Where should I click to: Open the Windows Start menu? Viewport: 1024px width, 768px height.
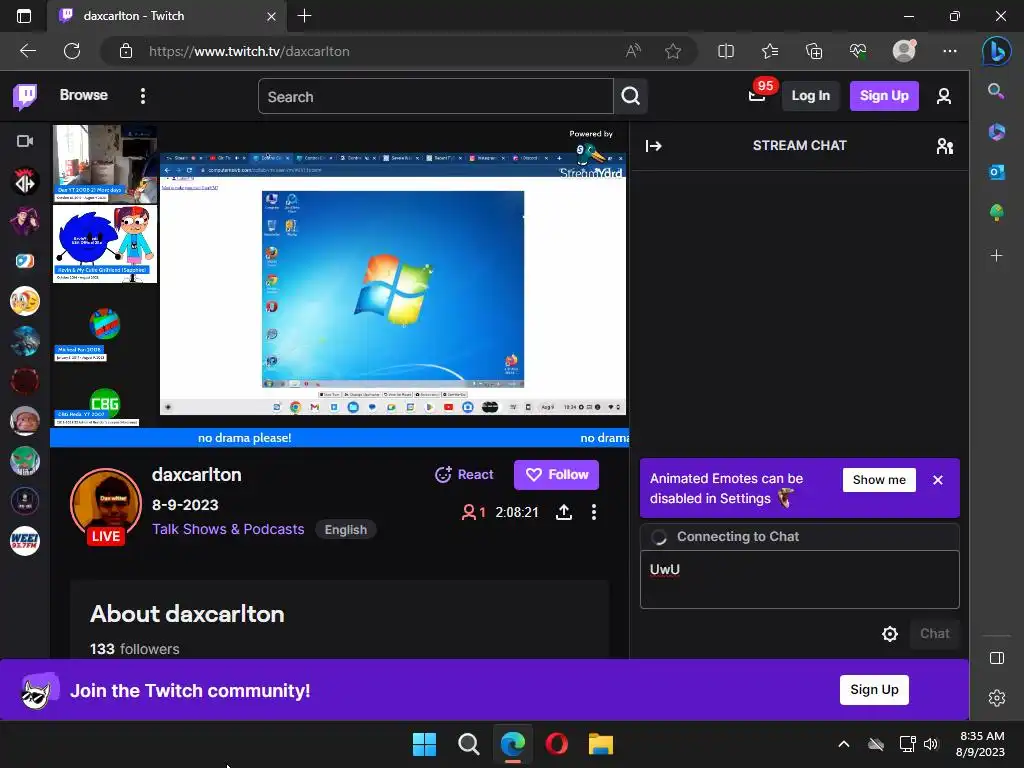(x=424, y=744)
